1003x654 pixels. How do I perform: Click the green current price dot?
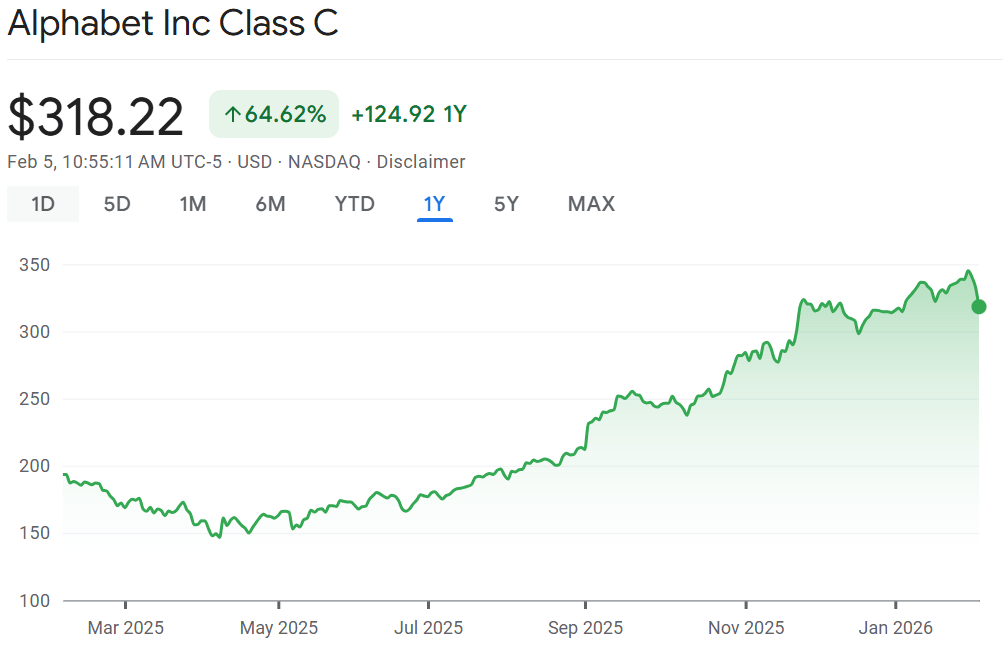pos(978,306)
